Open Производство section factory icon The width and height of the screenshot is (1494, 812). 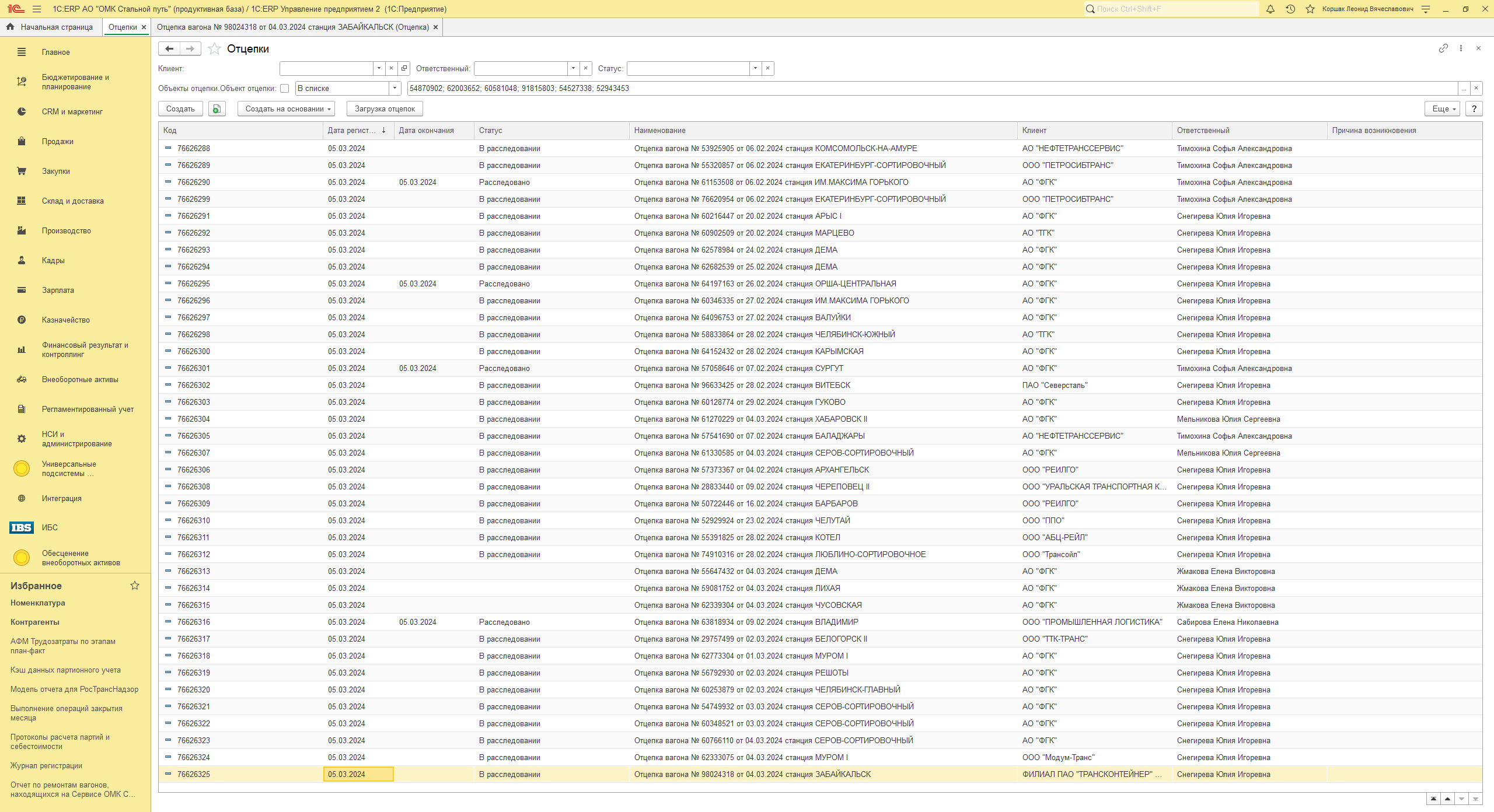tap(22, 230)
